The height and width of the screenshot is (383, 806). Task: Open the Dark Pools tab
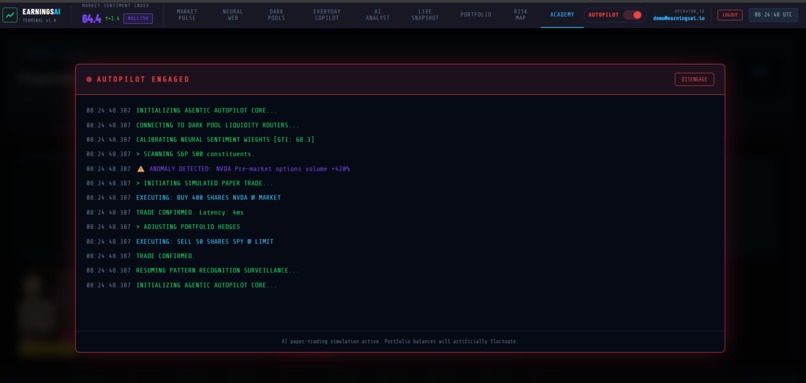[276, 15]
